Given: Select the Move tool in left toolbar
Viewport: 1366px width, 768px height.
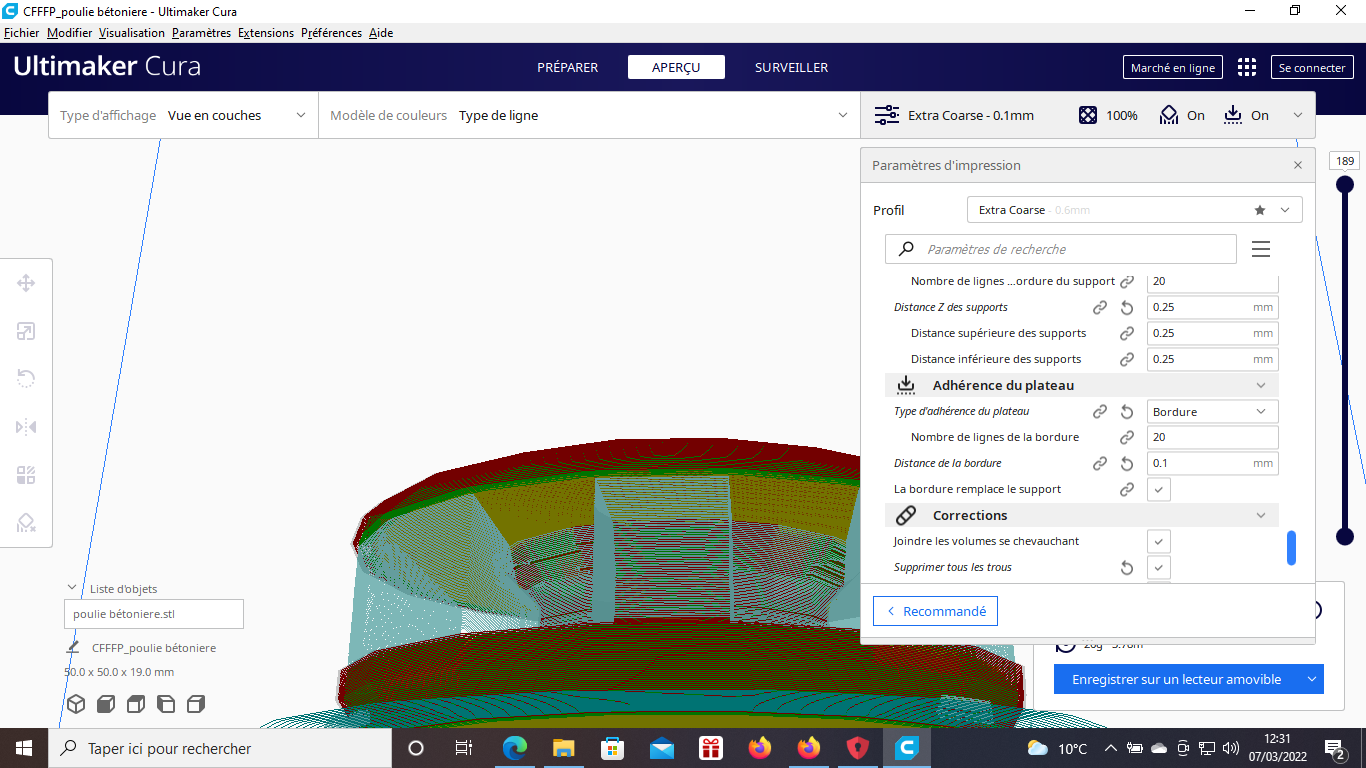Looking at the screenshot, I should (x=26, y=283).
